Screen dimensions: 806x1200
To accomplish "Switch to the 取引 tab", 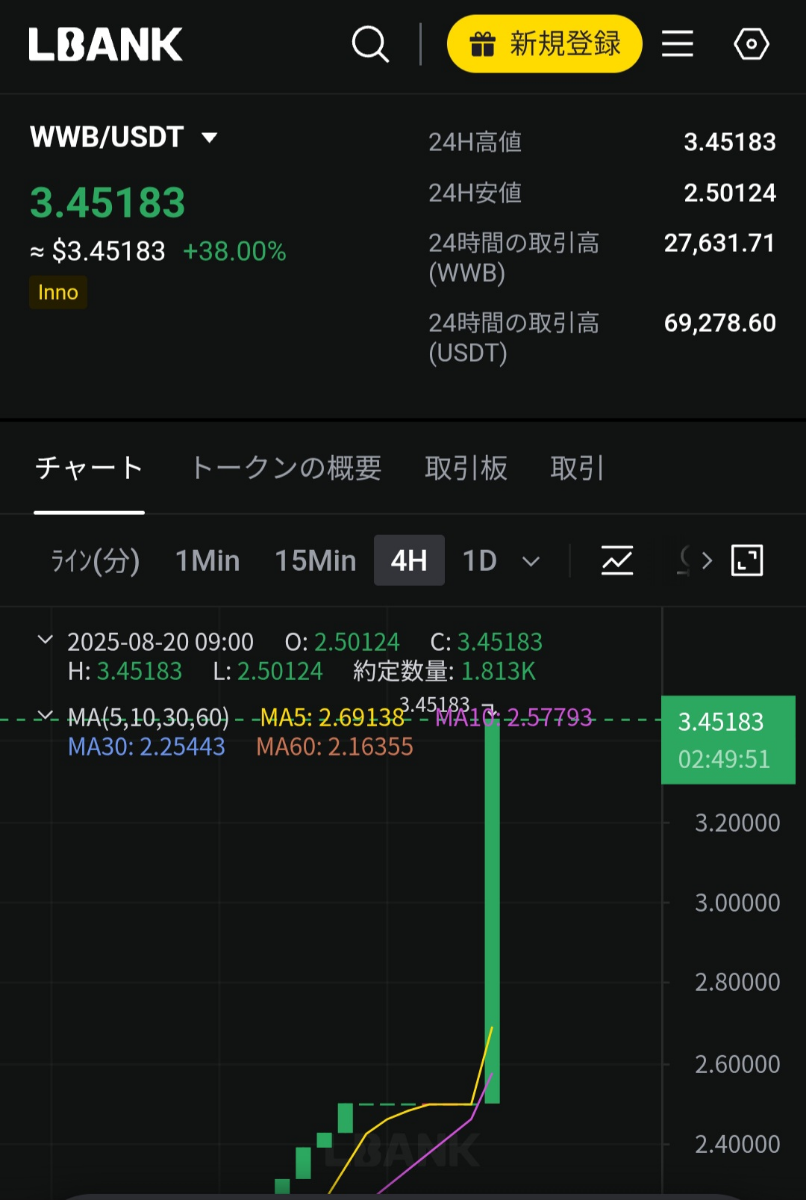I will point(577,468).
